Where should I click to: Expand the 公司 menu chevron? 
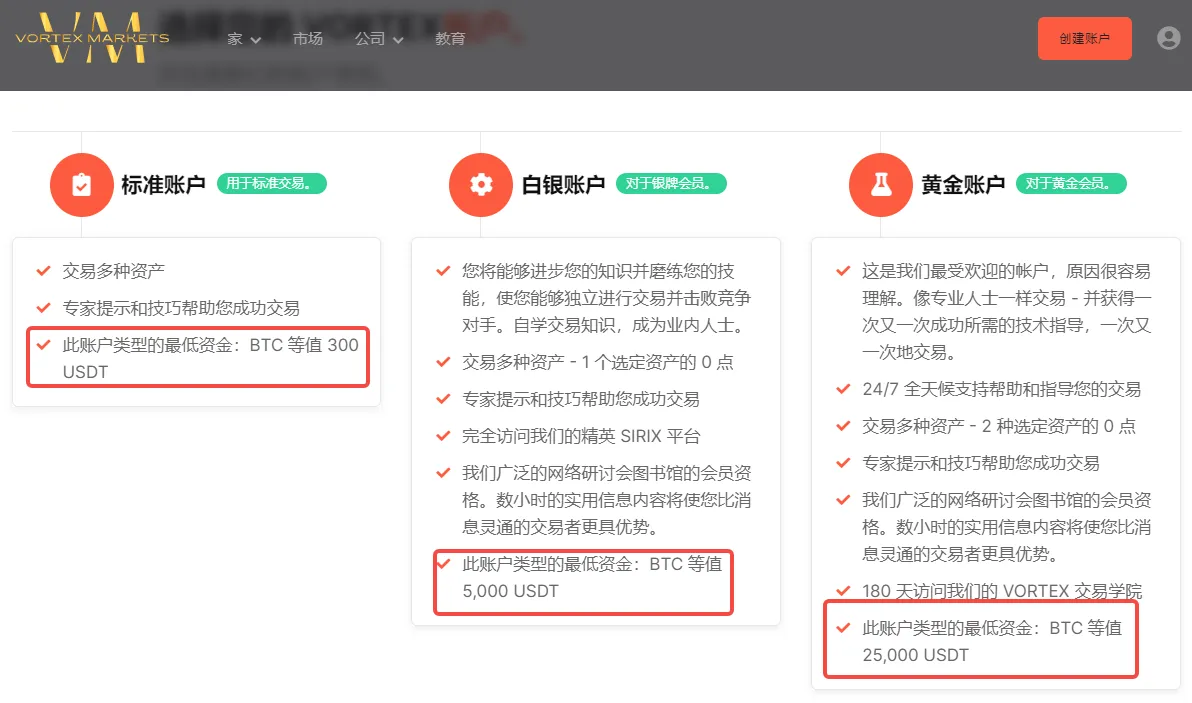click(x=398, y=40)
